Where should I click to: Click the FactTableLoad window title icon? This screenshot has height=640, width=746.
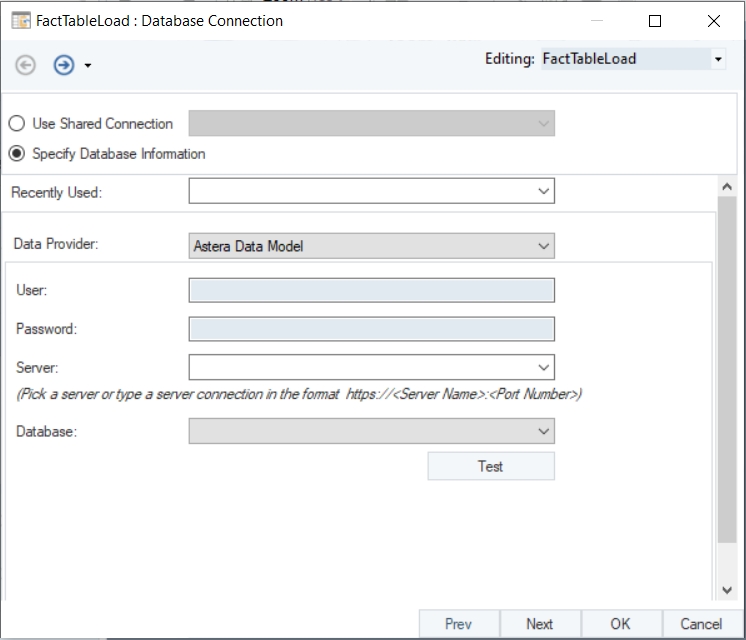point(20,20)
